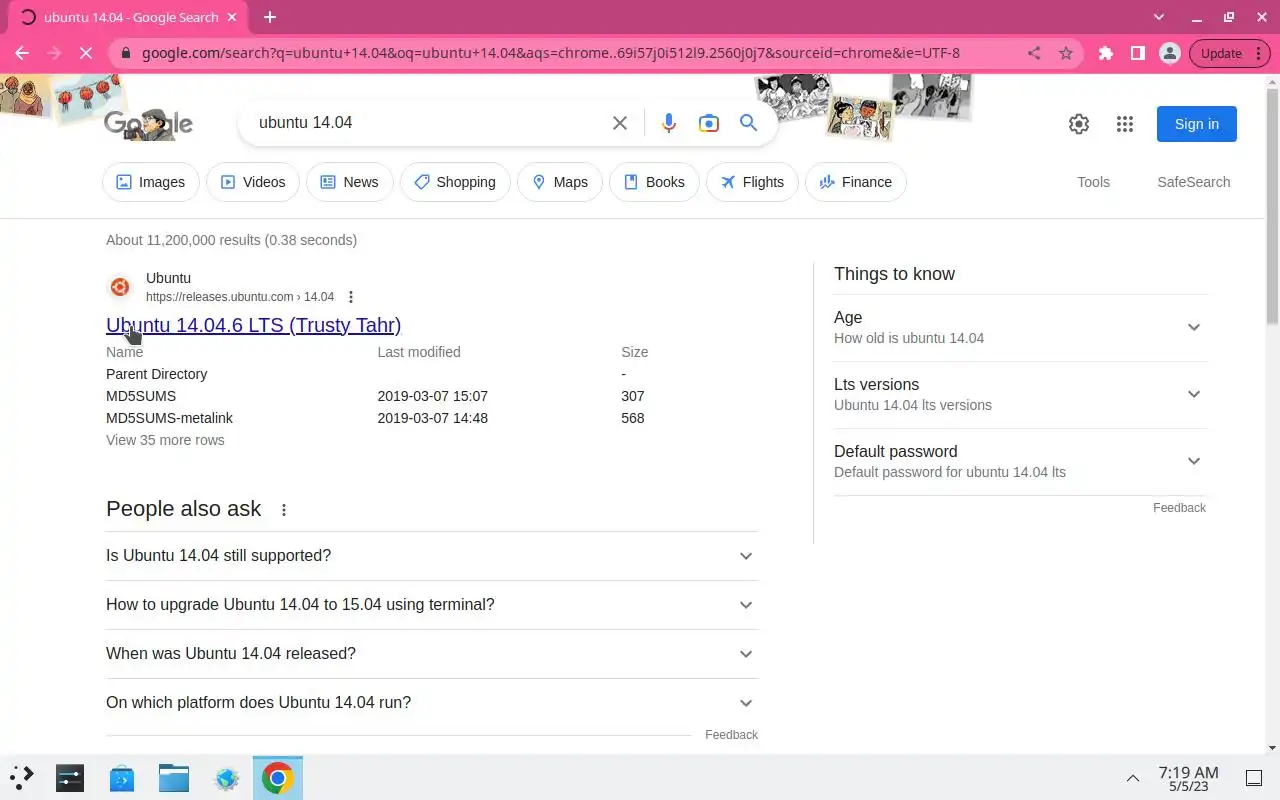This screenshot has height=800, width=1280.
Task: Share this page from address bar
Action: (1034, 53)
